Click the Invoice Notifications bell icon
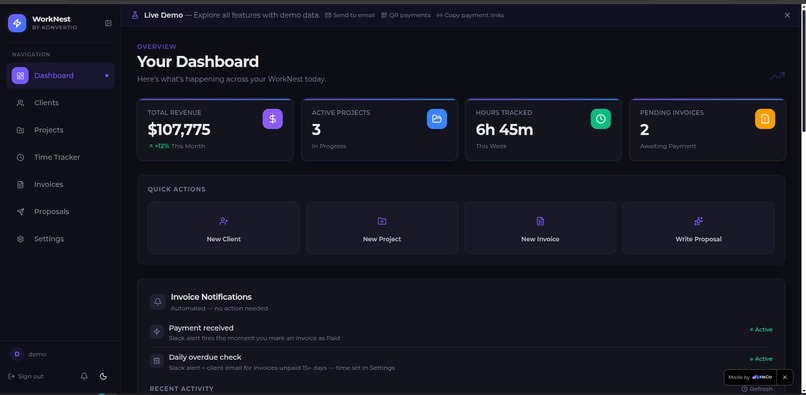 (x=158, y=302)
